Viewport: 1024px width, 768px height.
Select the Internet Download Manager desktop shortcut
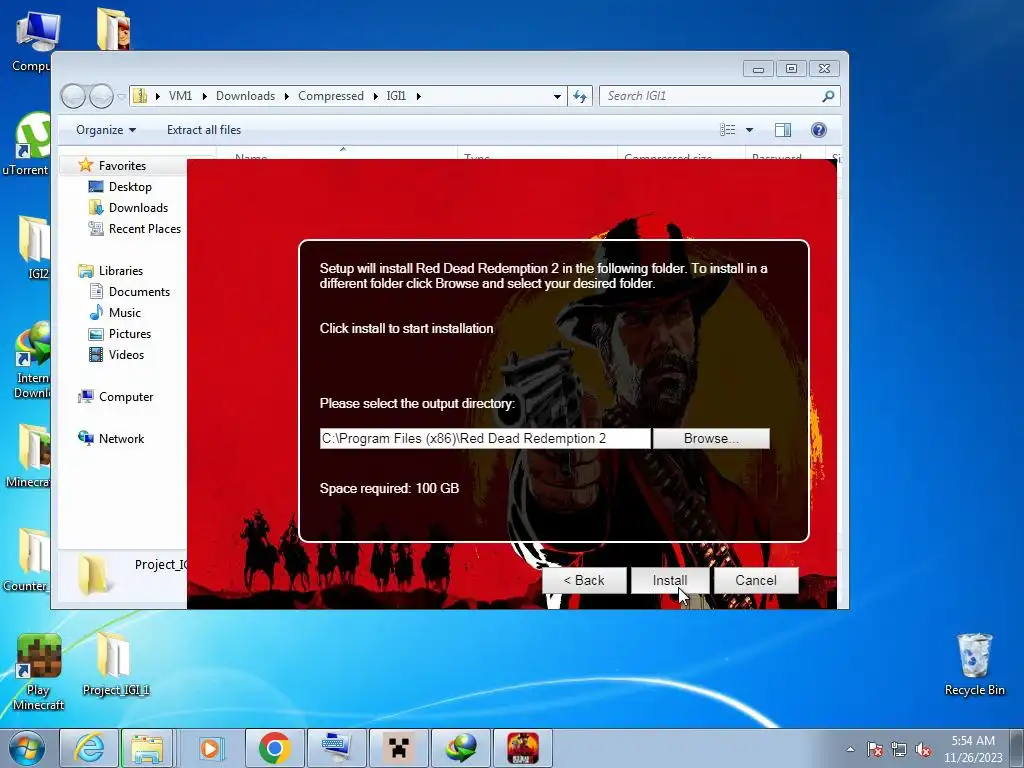(33, 360)
